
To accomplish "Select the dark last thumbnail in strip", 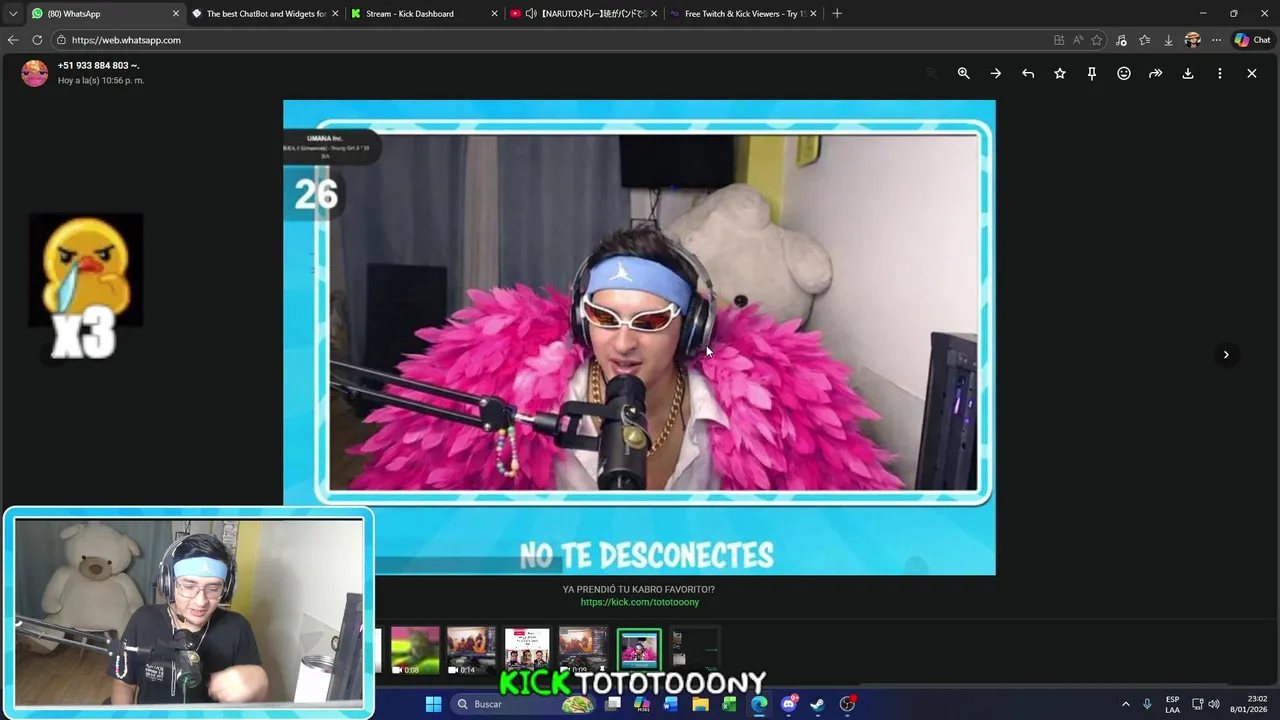I will 695,650.
